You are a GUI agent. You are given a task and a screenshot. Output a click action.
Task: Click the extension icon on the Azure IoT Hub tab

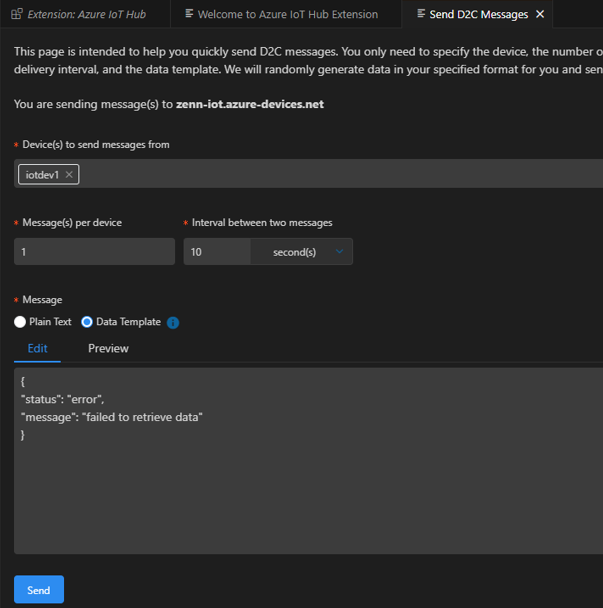(17, 14)
